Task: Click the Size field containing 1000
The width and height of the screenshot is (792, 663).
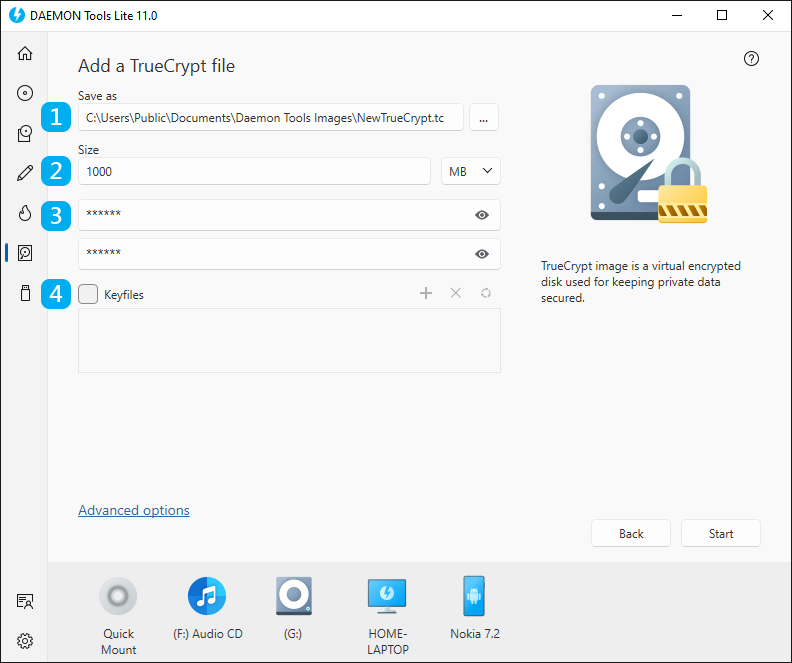Action: [254, 171]
